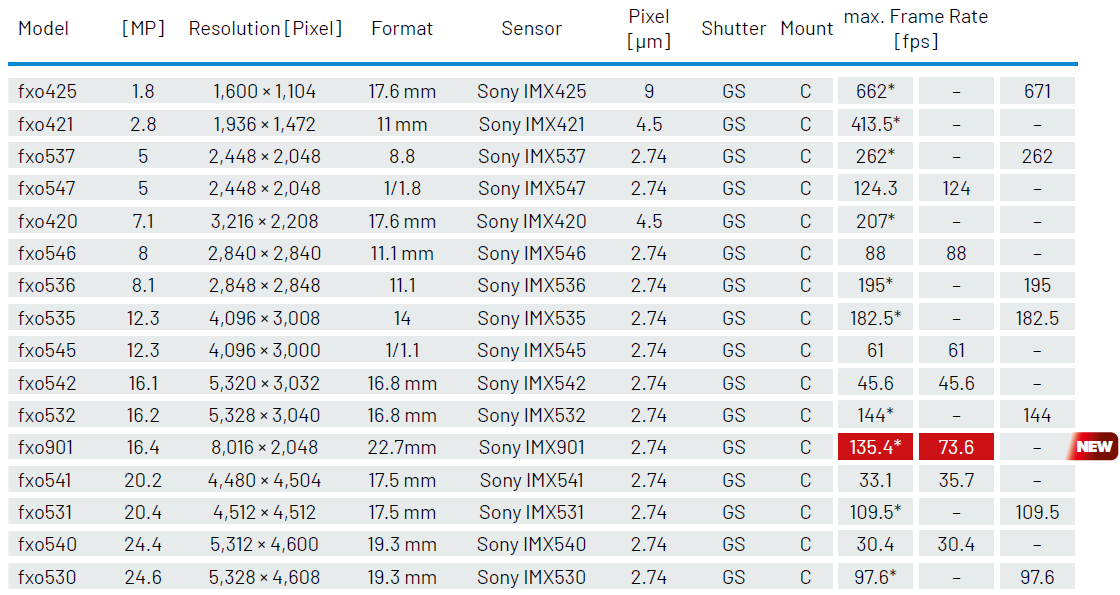This screenshot has height=595, width=1120.
Task: Click the Sony IMX421 sensor cell
Action: 531,124
